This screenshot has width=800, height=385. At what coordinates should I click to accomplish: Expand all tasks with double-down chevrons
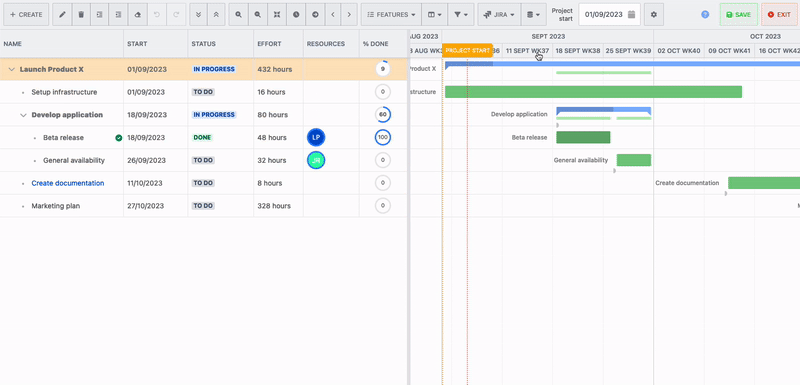point(198,15)
